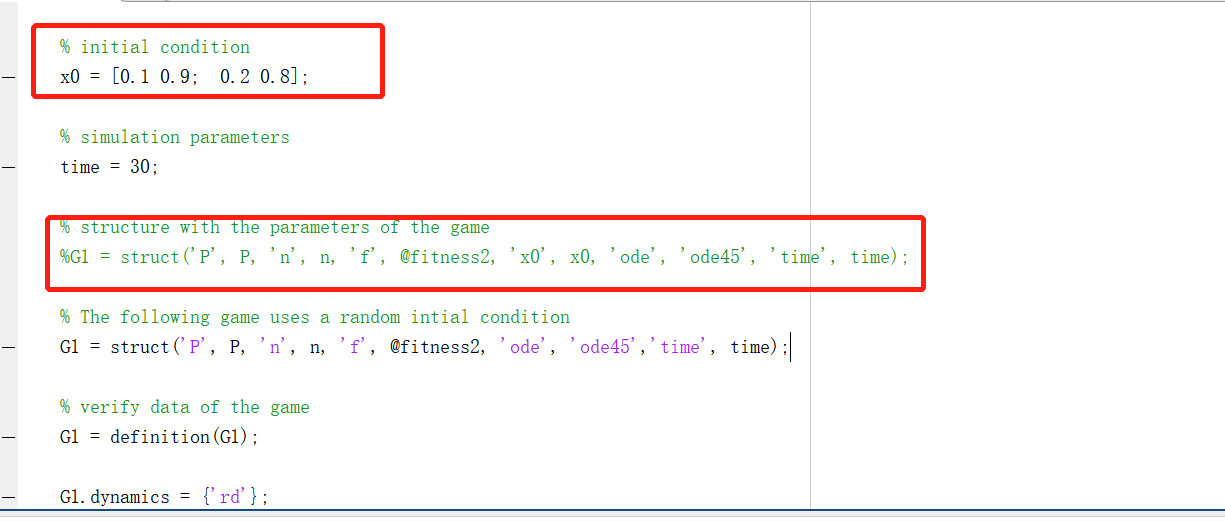Click @fitness2 in the commented struct line
1225x521 pixels.
[448, 257]
